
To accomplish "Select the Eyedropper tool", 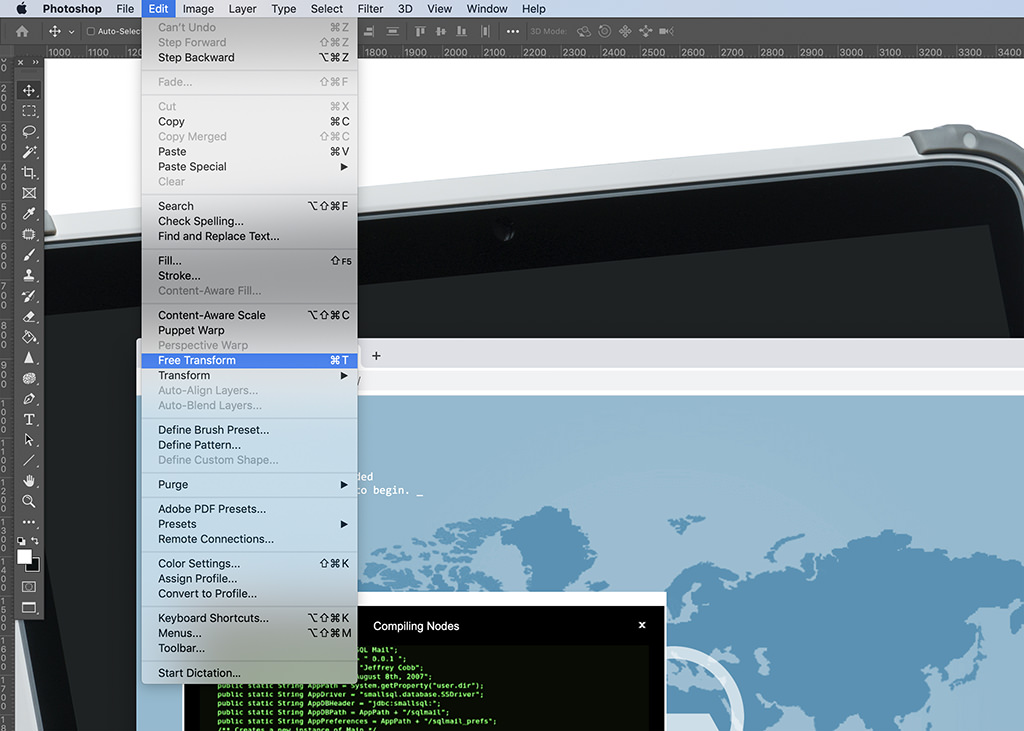I will [x=29, y=214].
